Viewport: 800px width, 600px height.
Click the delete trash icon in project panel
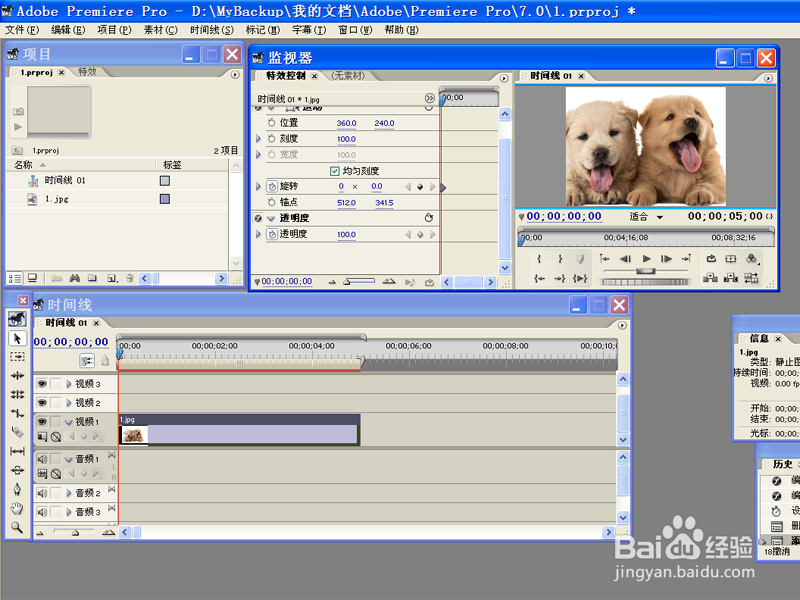point(130,278)
